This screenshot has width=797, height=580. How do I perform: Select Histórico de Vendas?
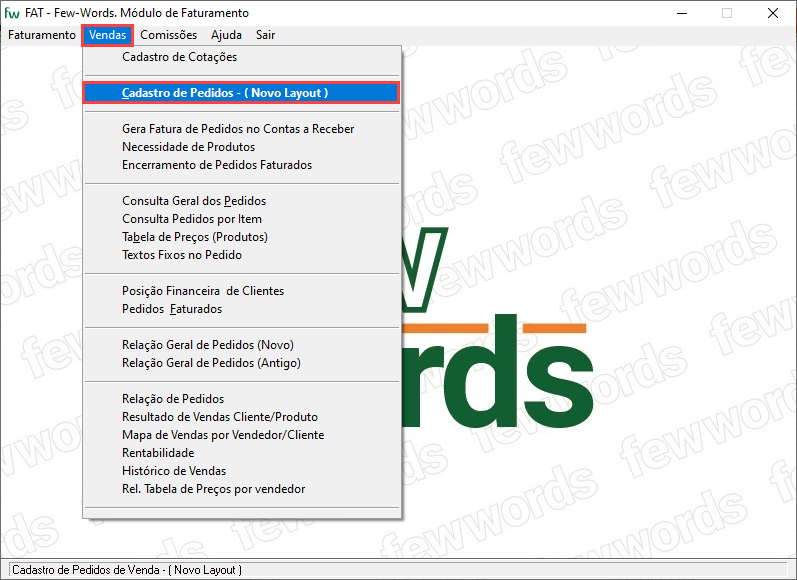(x=241, y=471)
